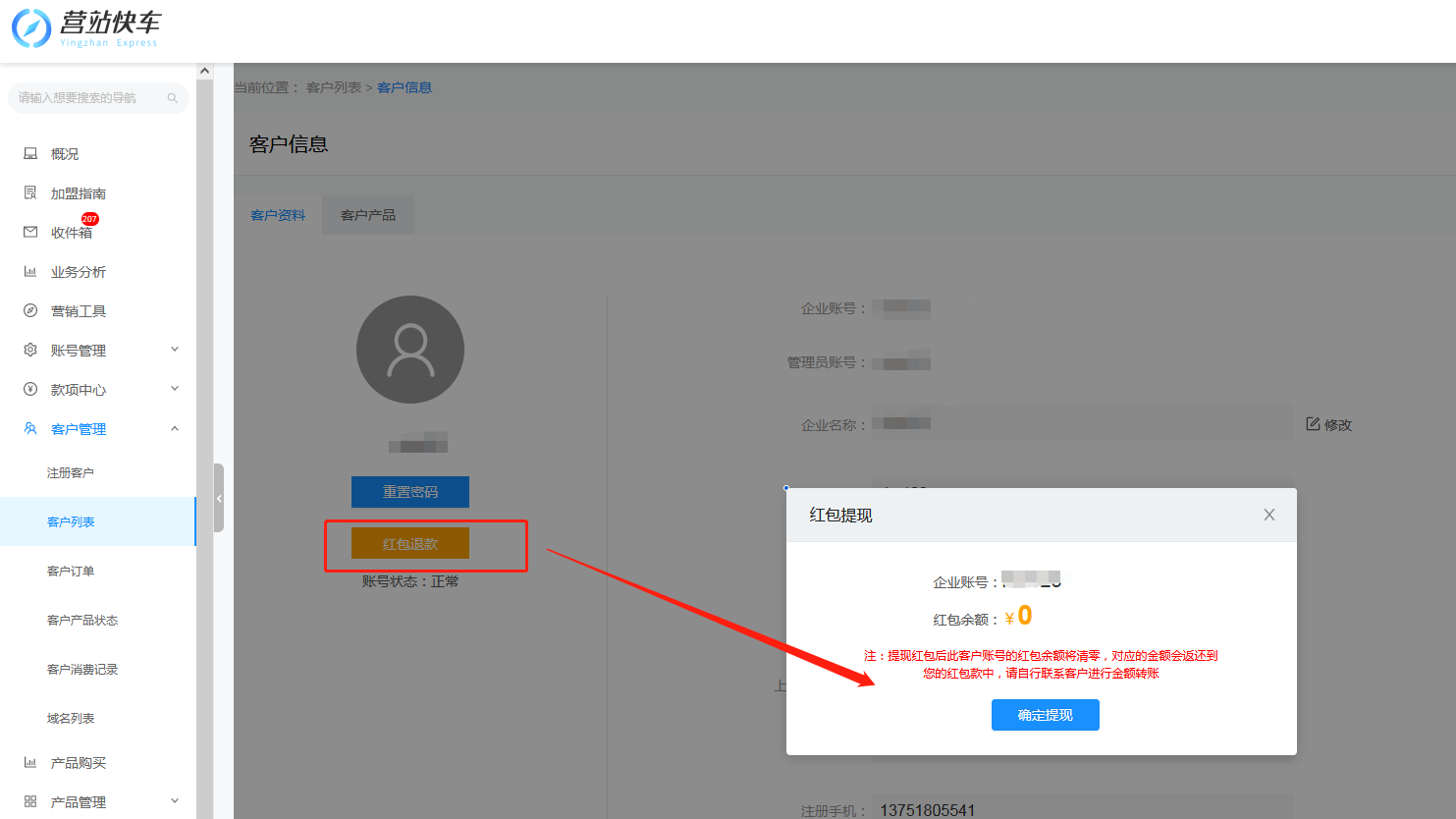Click the 营销工具 compass icon
This screenshot has height=819, width=1456.
click(30, 311)
